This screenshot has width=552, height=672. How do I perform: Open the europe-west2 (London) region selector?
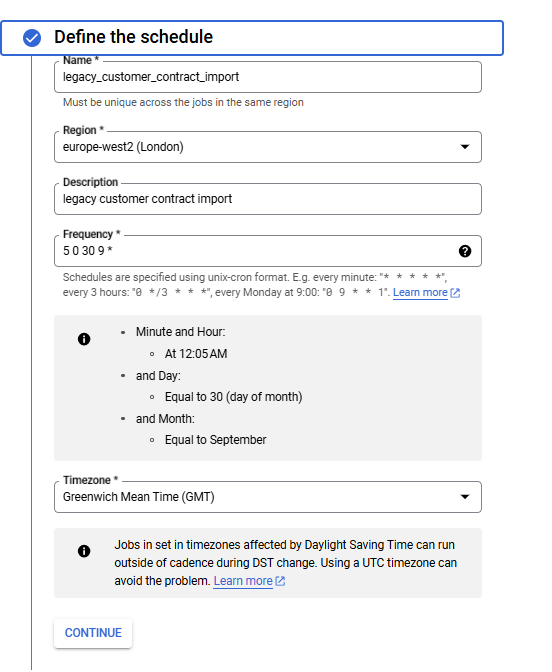(x=268, y=147)
